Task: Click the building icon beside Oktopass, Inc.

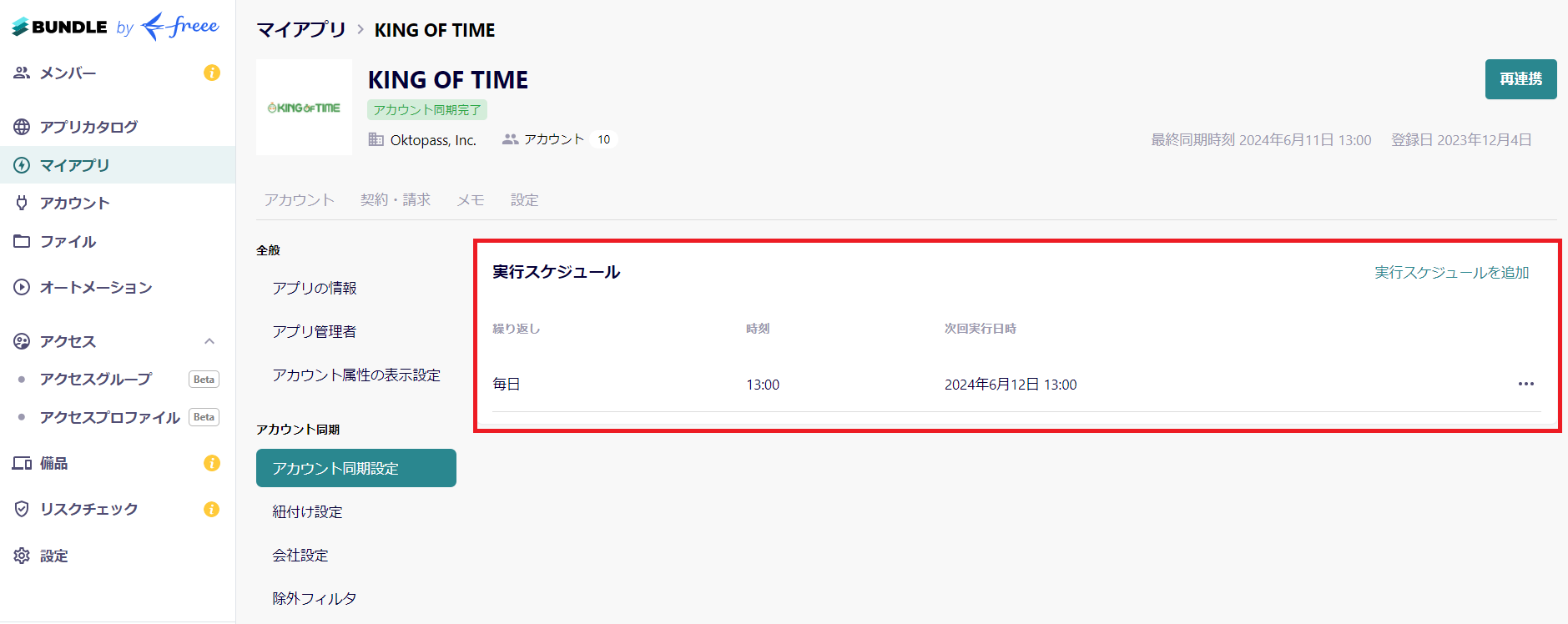Action: click(376, 139)
